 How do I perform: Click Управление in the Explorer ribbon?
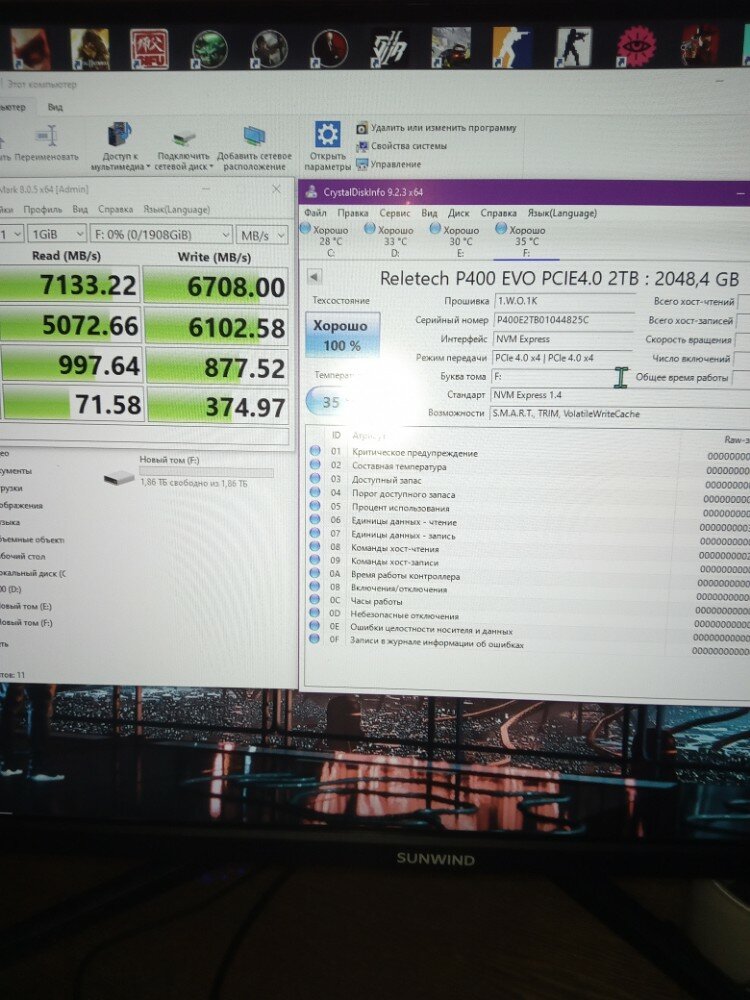389,165
